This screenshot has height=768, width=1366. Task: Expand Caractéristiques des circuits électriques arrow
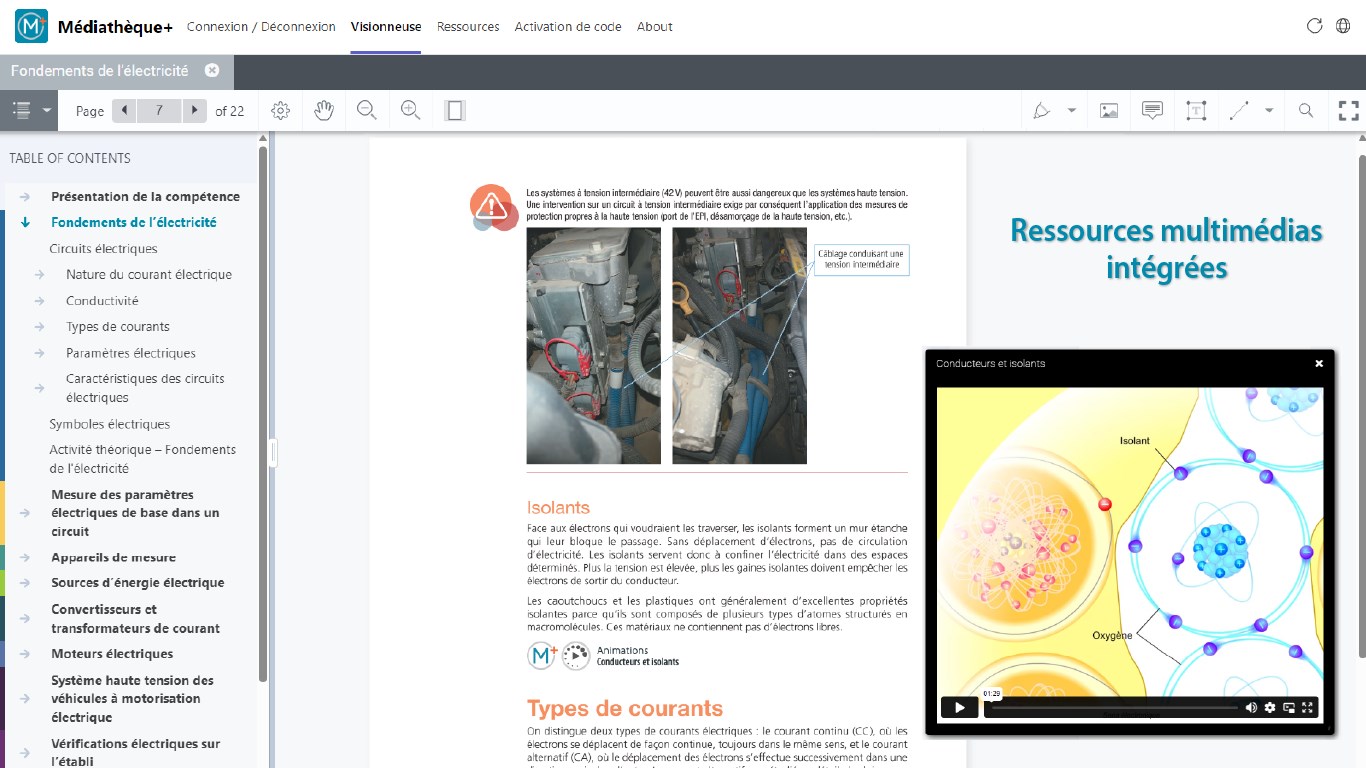click(40, 388)
